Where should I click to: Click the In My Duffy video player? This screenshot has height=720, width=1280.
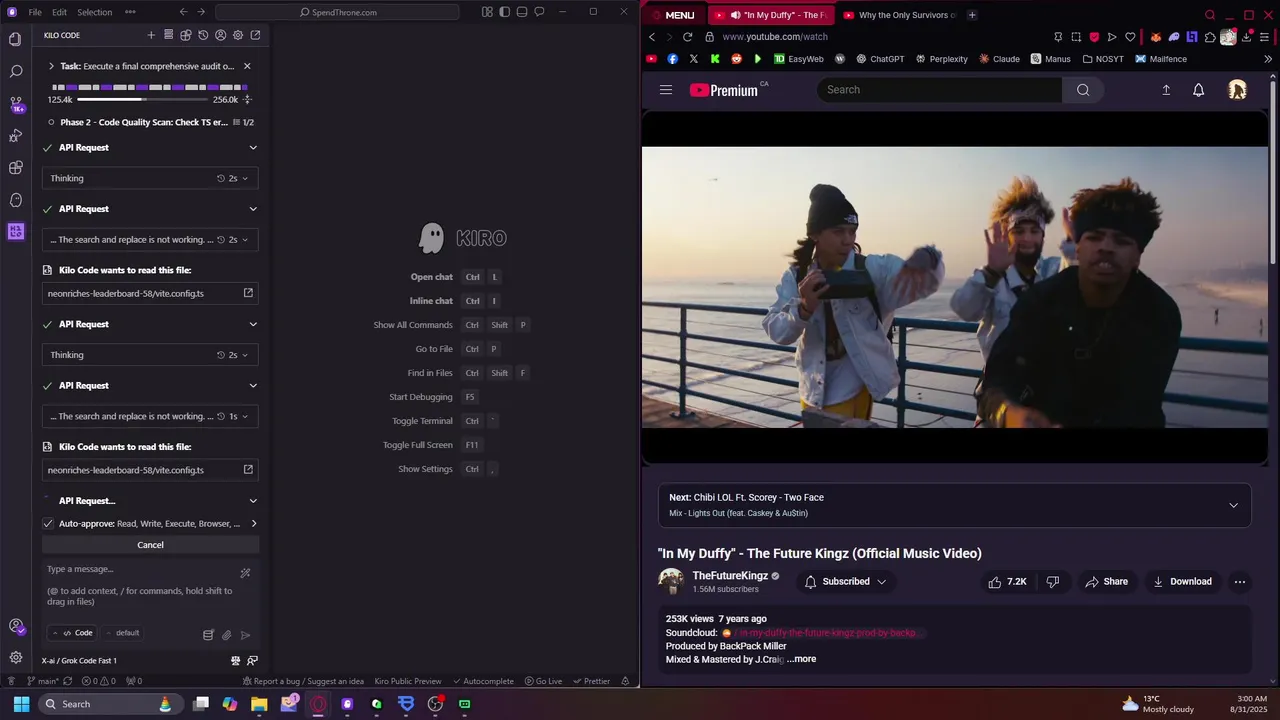click(x=954, y=288)
